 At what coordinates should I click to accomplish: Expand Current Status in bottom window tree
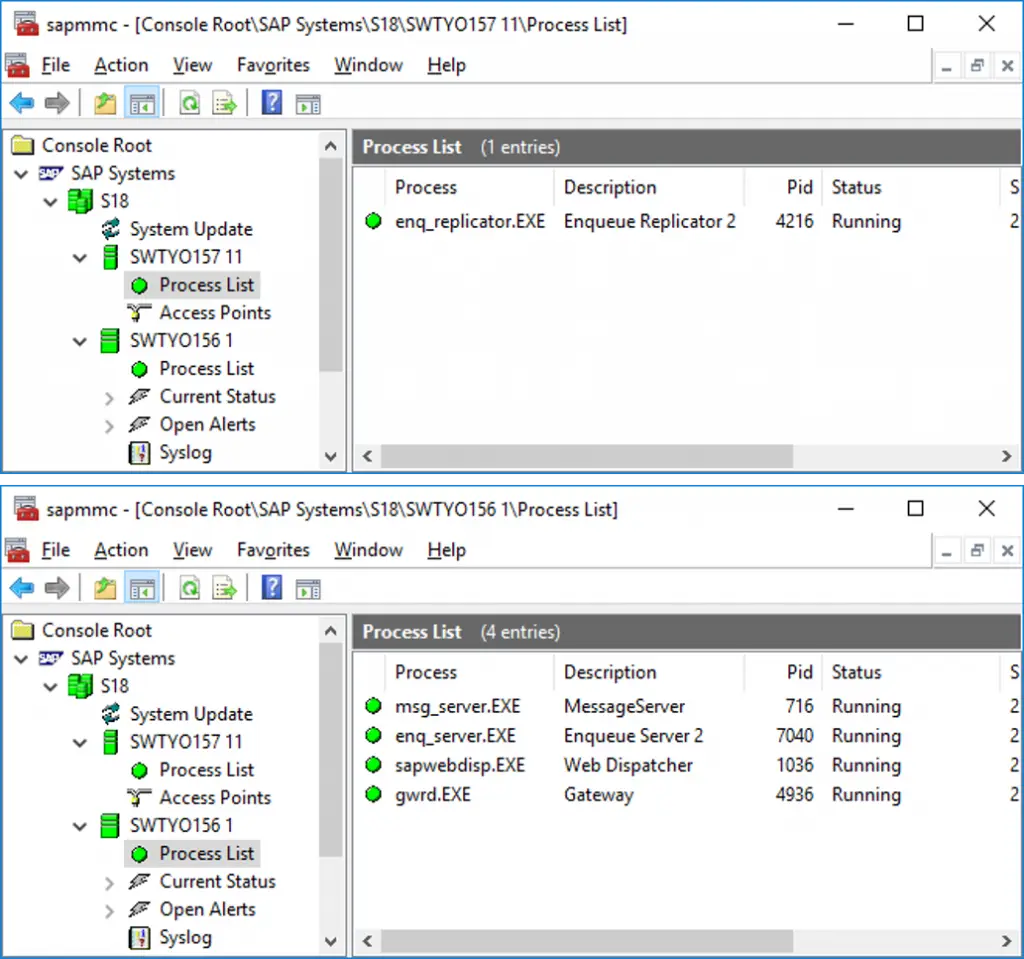coord(109,883)
